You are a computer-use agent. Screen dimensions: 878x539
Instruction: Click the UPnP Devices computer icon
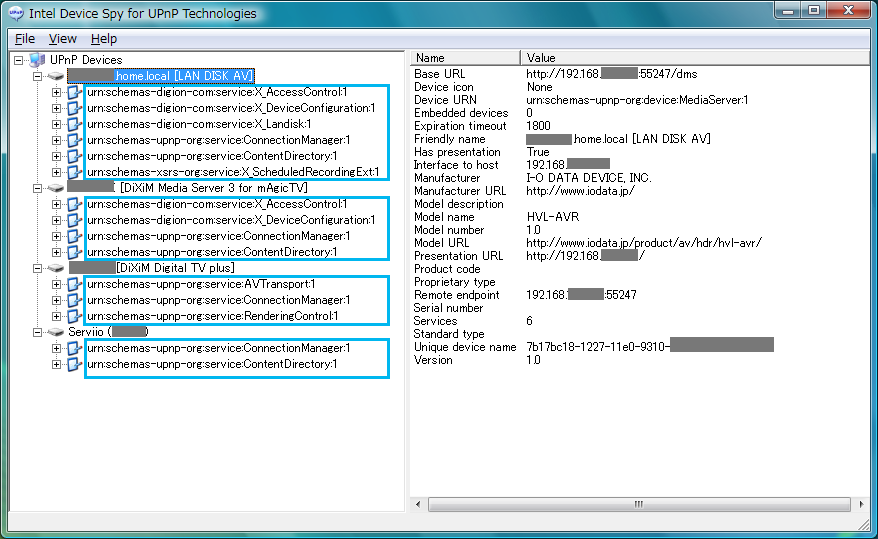[37, 59]
